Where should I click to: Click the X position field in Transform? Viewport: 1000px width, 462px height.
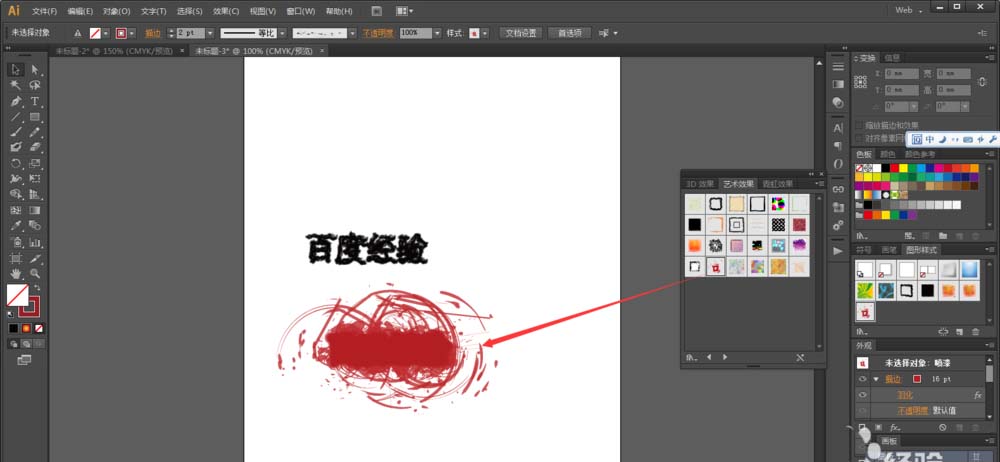[x=902, y=74]
